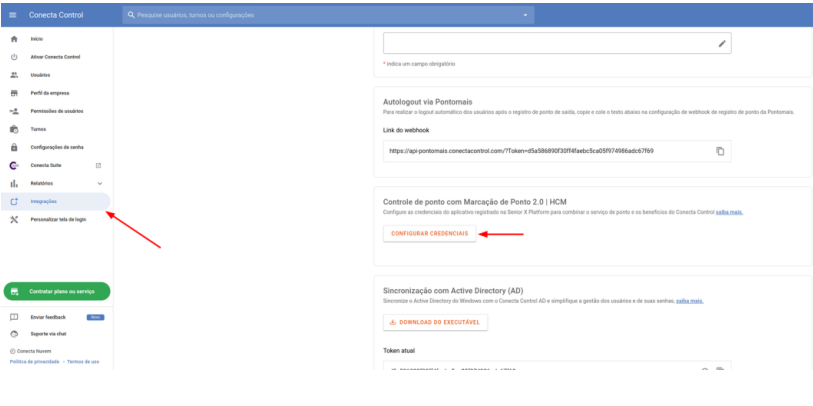Viewport: 813px width, 406px height.
Task: Select Permissões de usuários in sidebar
Action: (57, 111)
